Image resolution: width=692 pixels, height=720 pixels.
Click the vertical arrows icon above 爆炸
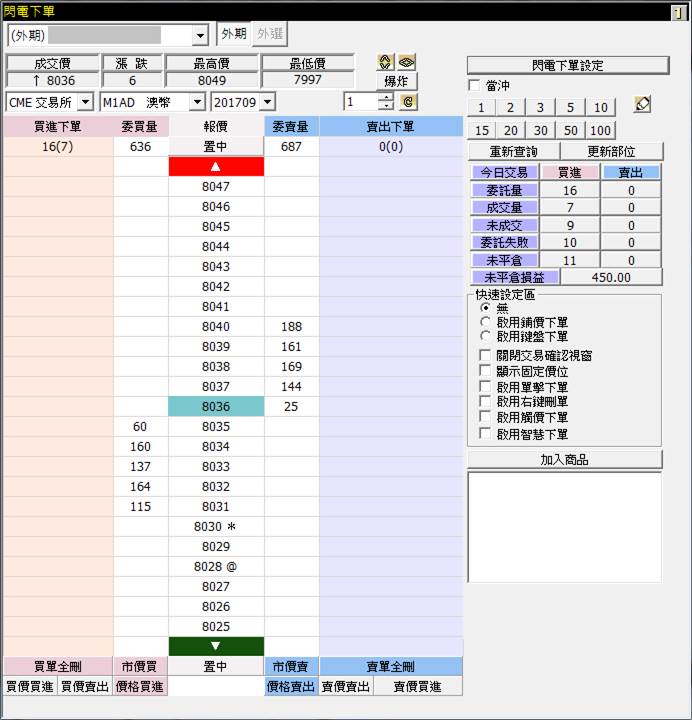385,62
